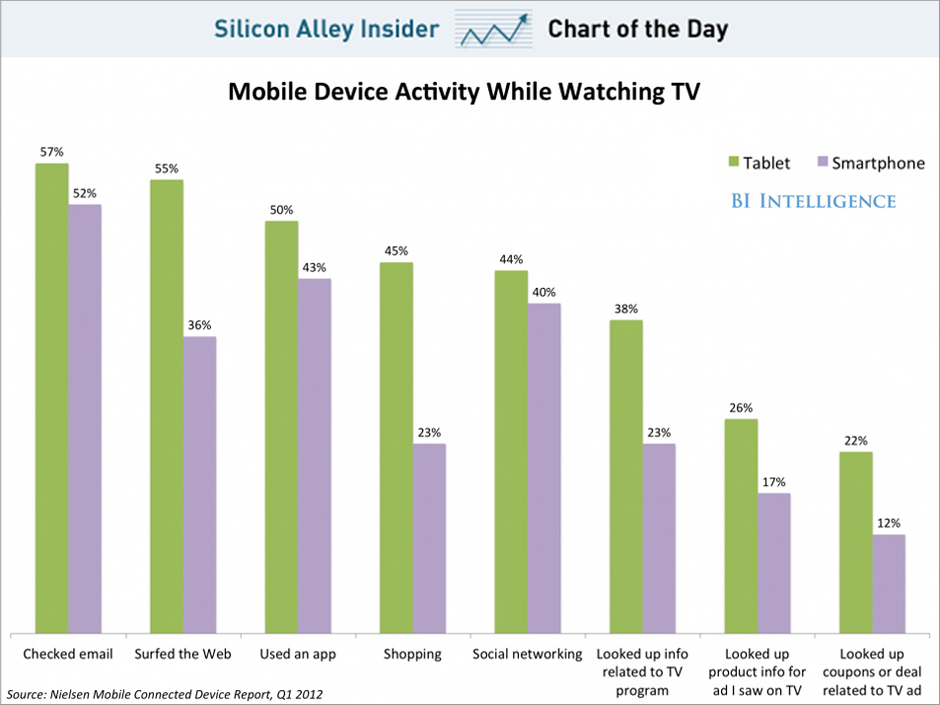The width and height of the screenshot is (940, 705).
Task: Click the chart line arrow logo icon
Action: [x=493, y=30]
